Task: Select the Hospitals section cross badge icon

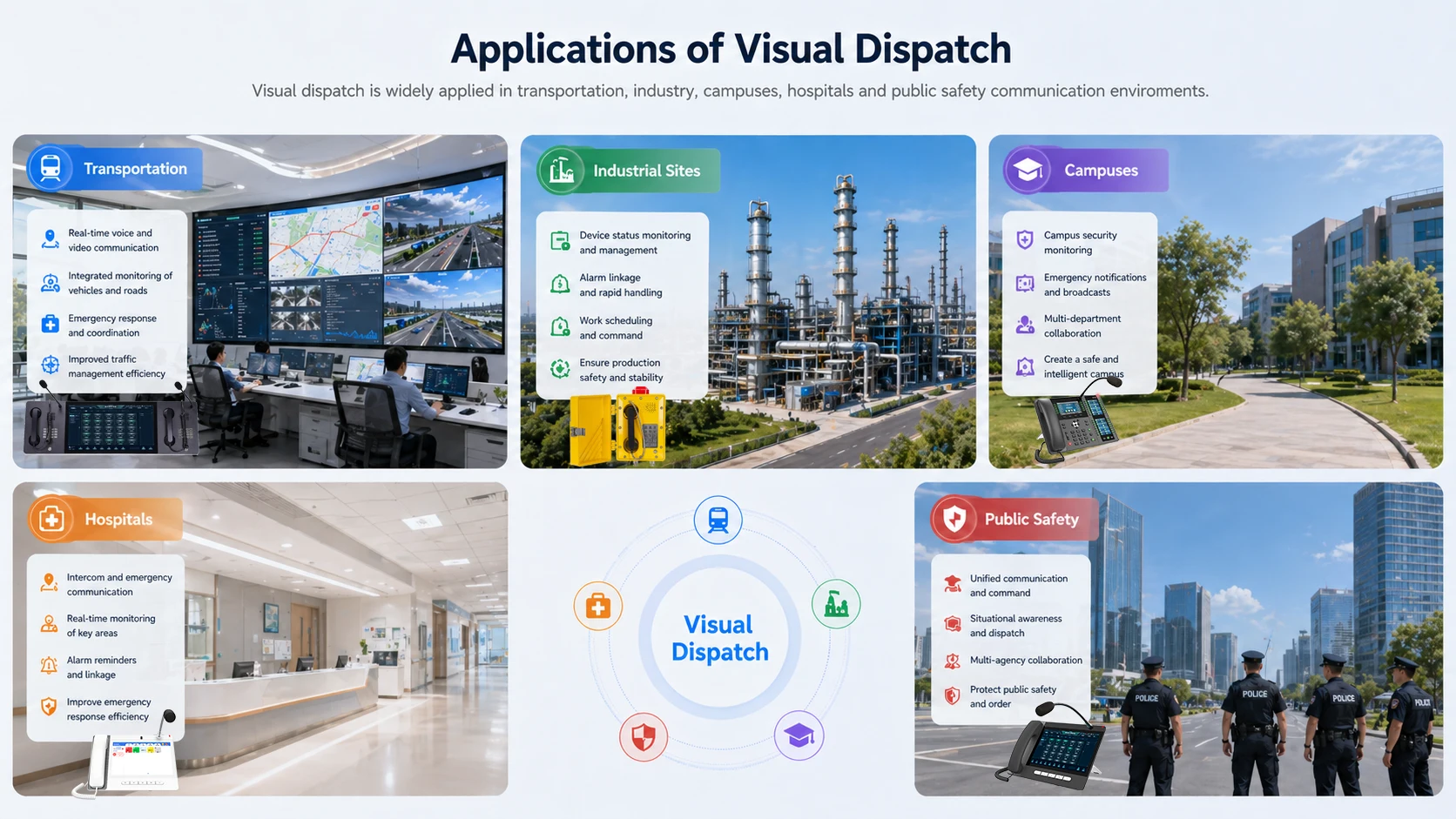Action: (52, 519)
